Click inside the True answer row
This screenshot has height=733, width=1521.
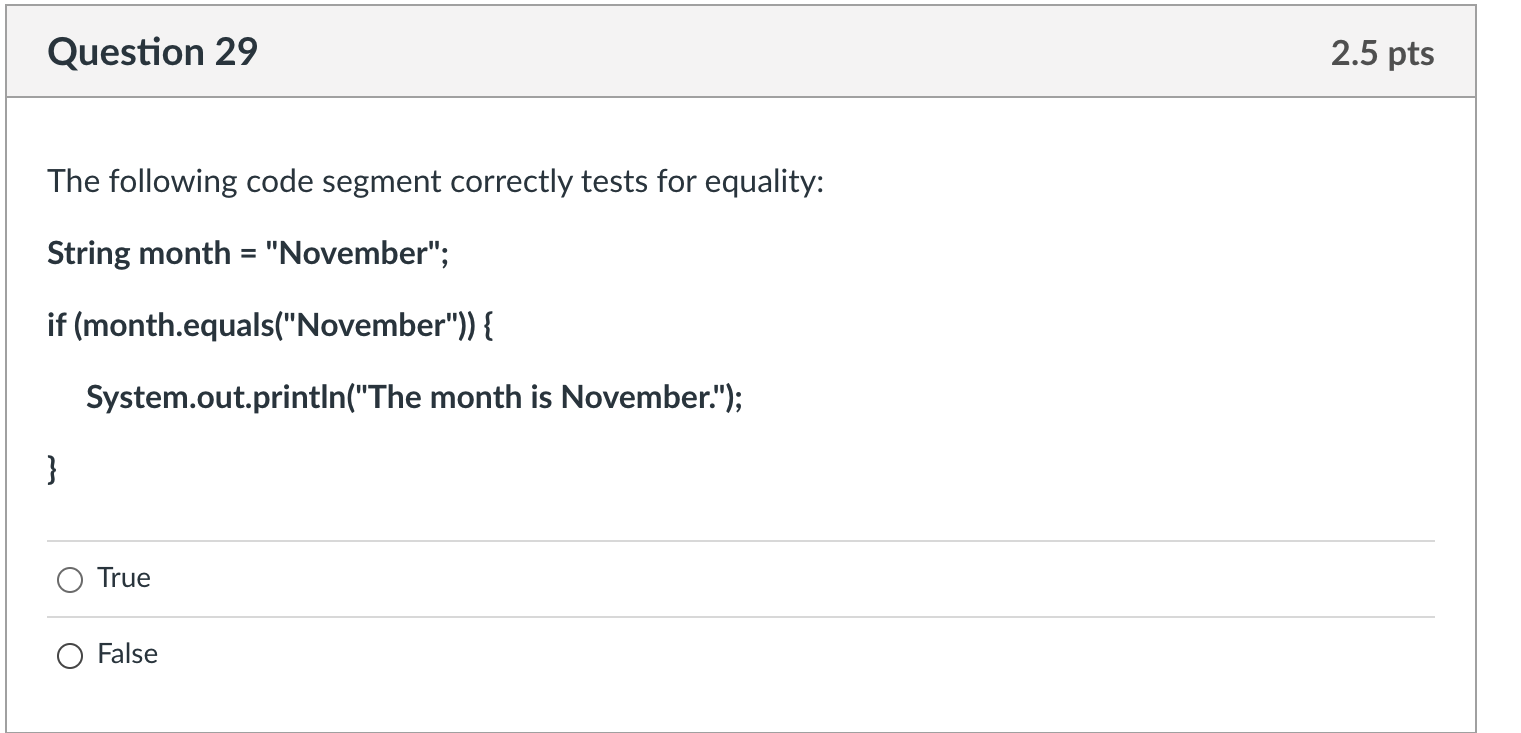(x=400, y=578)
